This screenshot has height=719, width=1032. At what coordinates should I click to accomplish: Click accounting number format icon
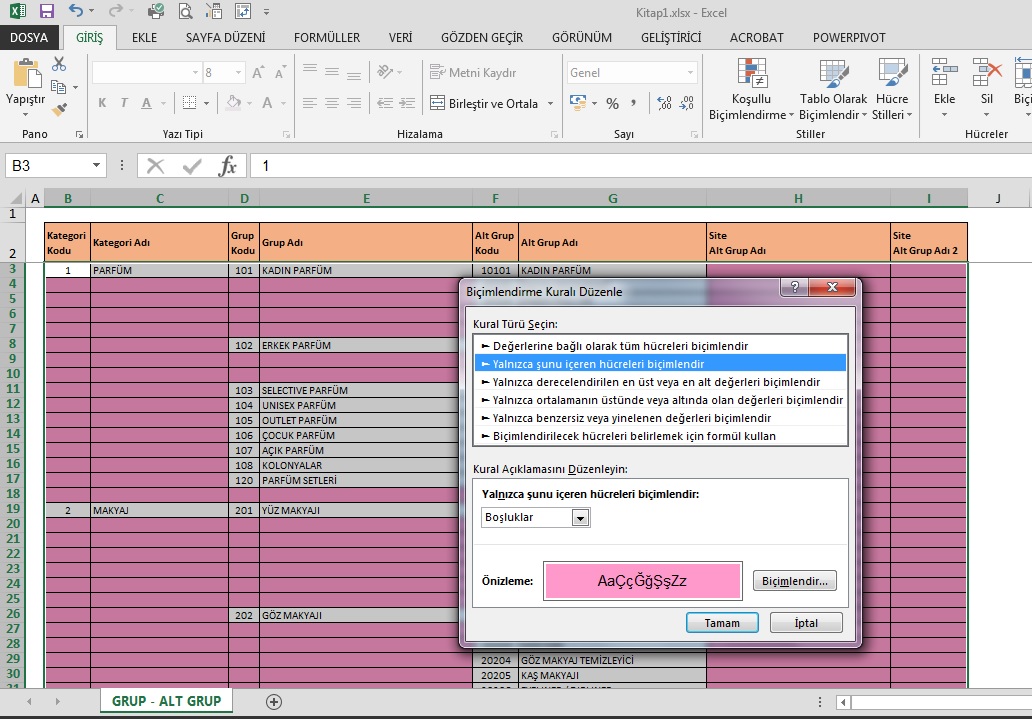(x=579, y=103)
